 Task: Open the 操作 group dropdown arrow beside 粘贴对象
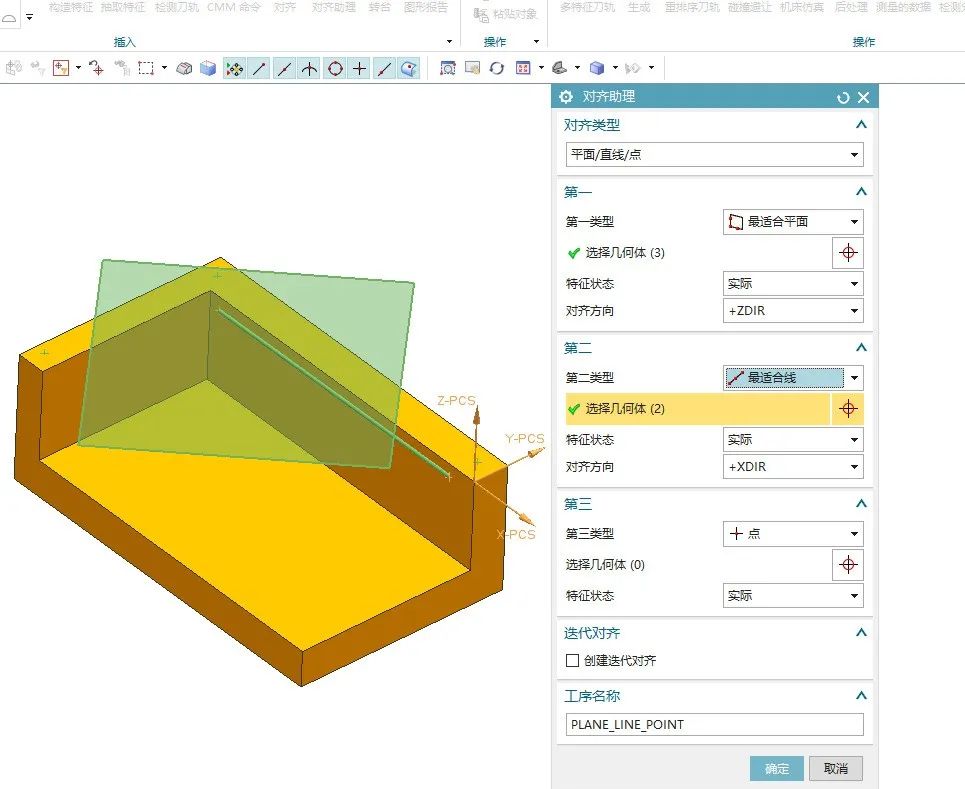(x=536, y=42)
